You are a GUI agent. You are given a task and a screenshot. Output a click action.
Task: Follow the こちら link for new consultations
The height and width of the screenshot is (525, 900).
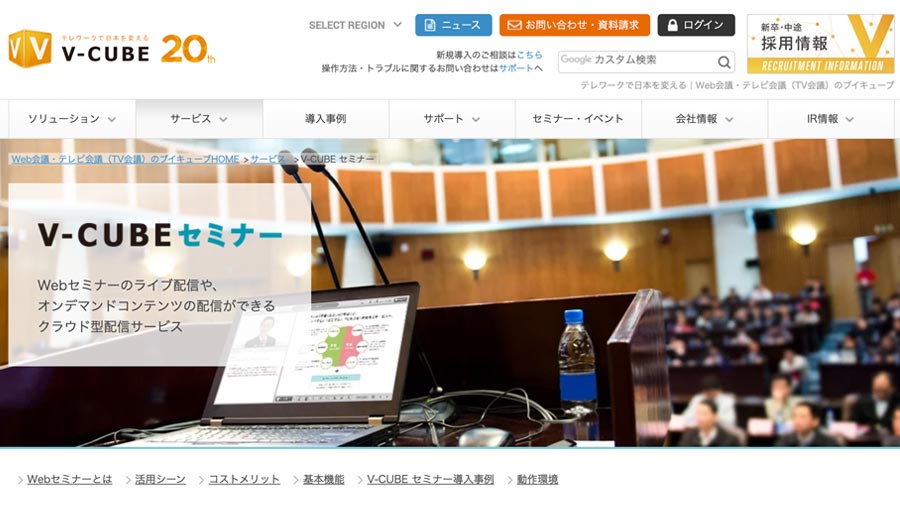(529, 55)
